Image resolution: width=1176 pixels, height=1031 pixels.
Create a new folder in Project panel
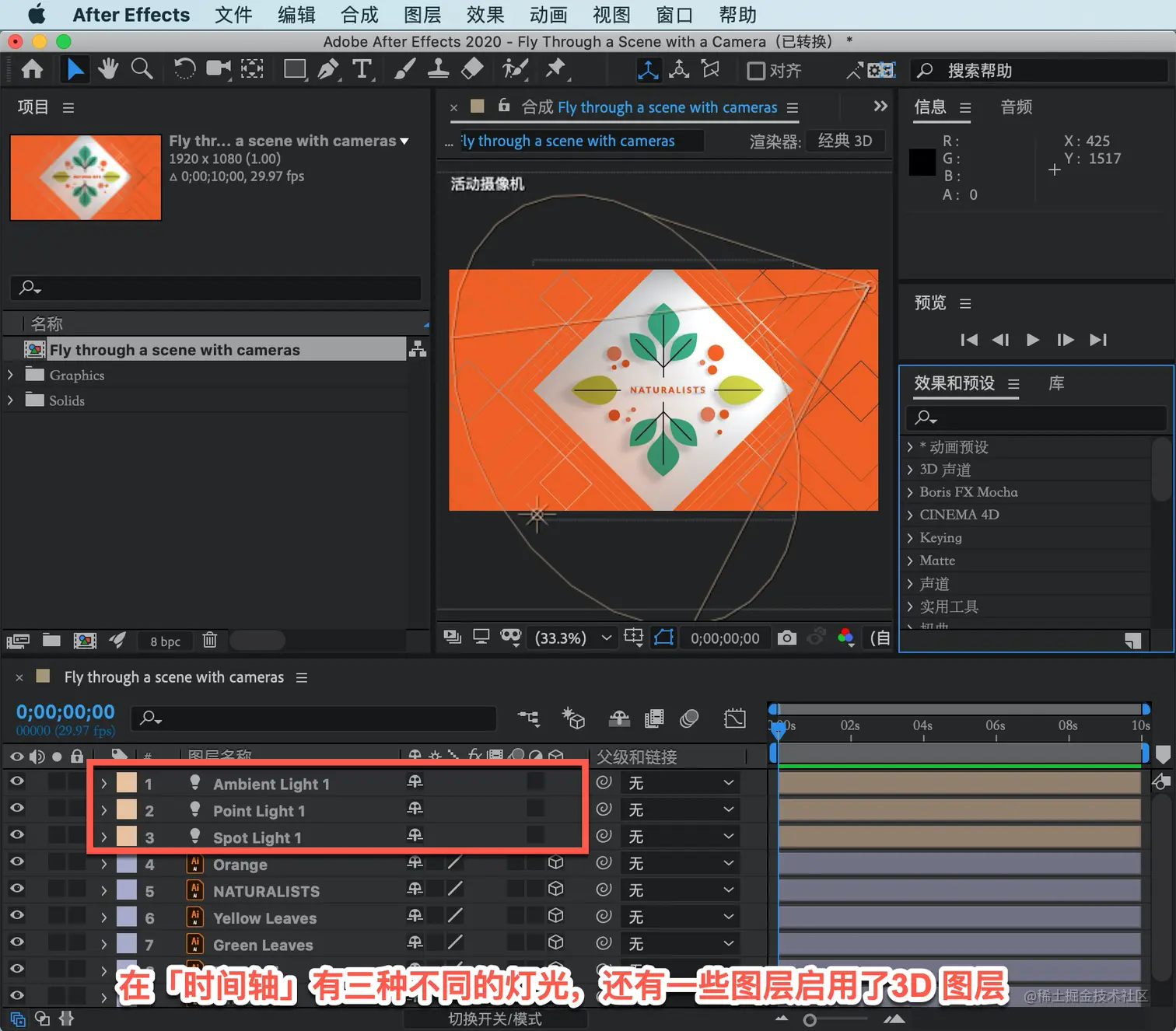(51, 640)
